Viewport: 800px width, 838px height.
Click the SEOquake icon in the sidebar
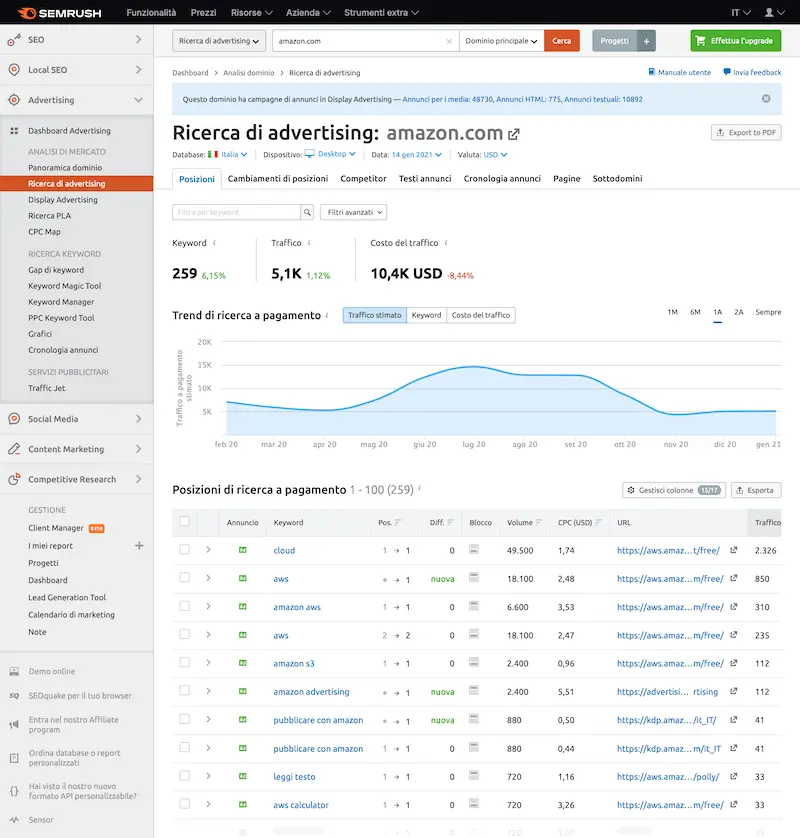pos(14,695)
